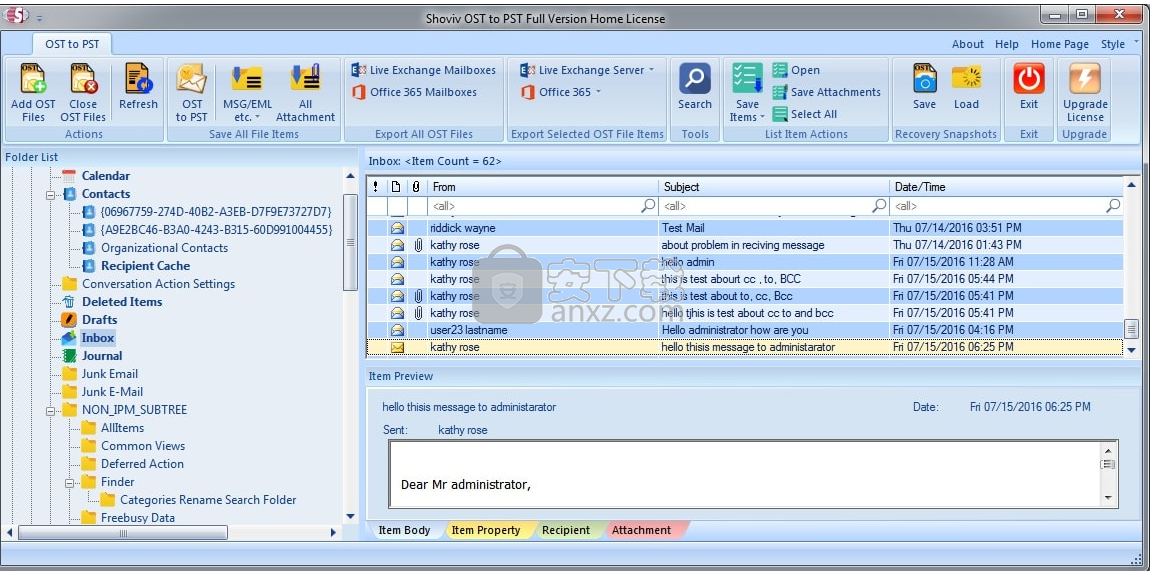This screenshot has height=571, width=1161.
Task: Switch to the Item Body tab
Action: (404, 530)
